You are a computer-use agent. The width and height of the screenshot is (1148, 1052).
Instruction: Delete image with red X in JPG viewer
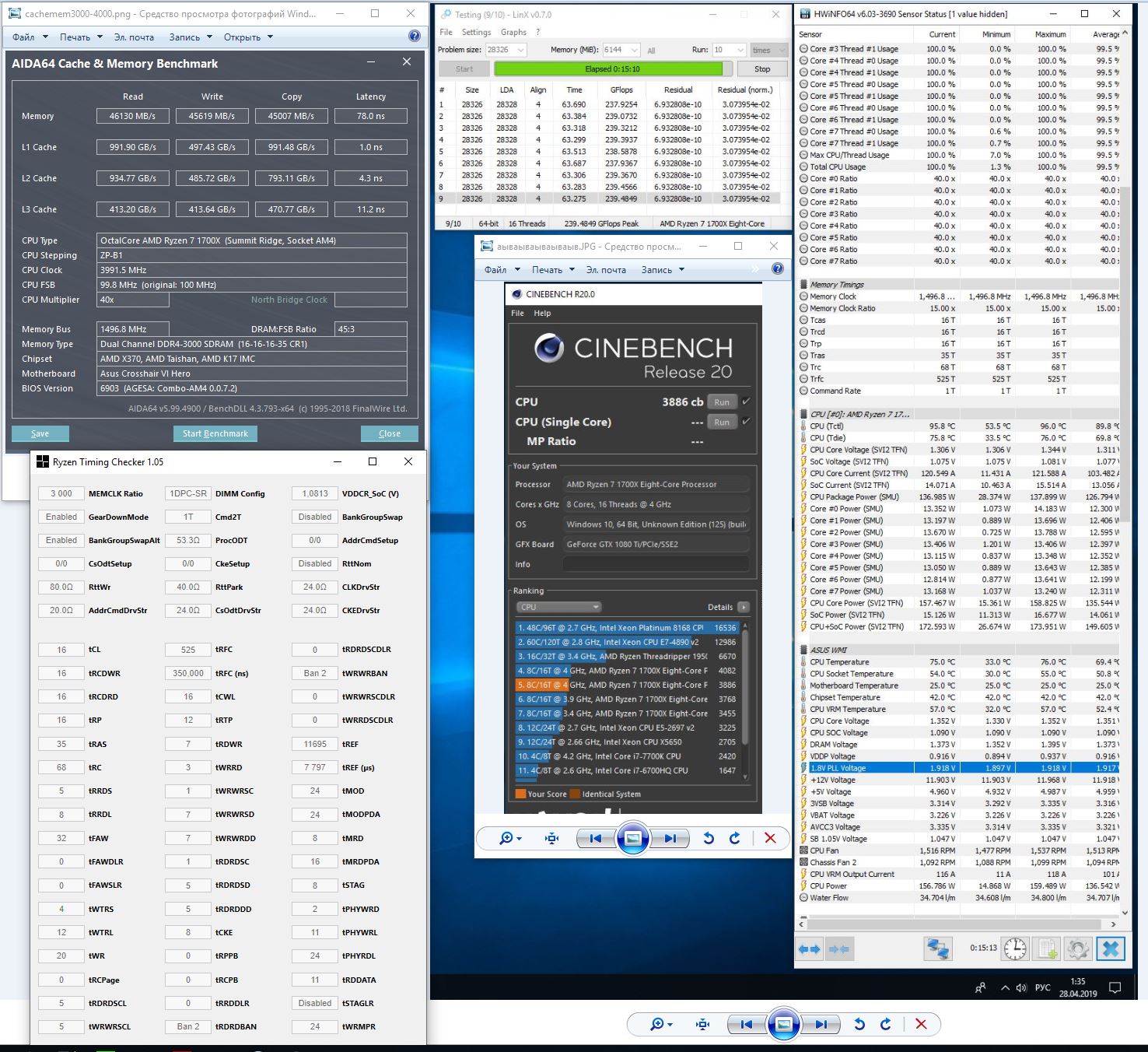770,838
